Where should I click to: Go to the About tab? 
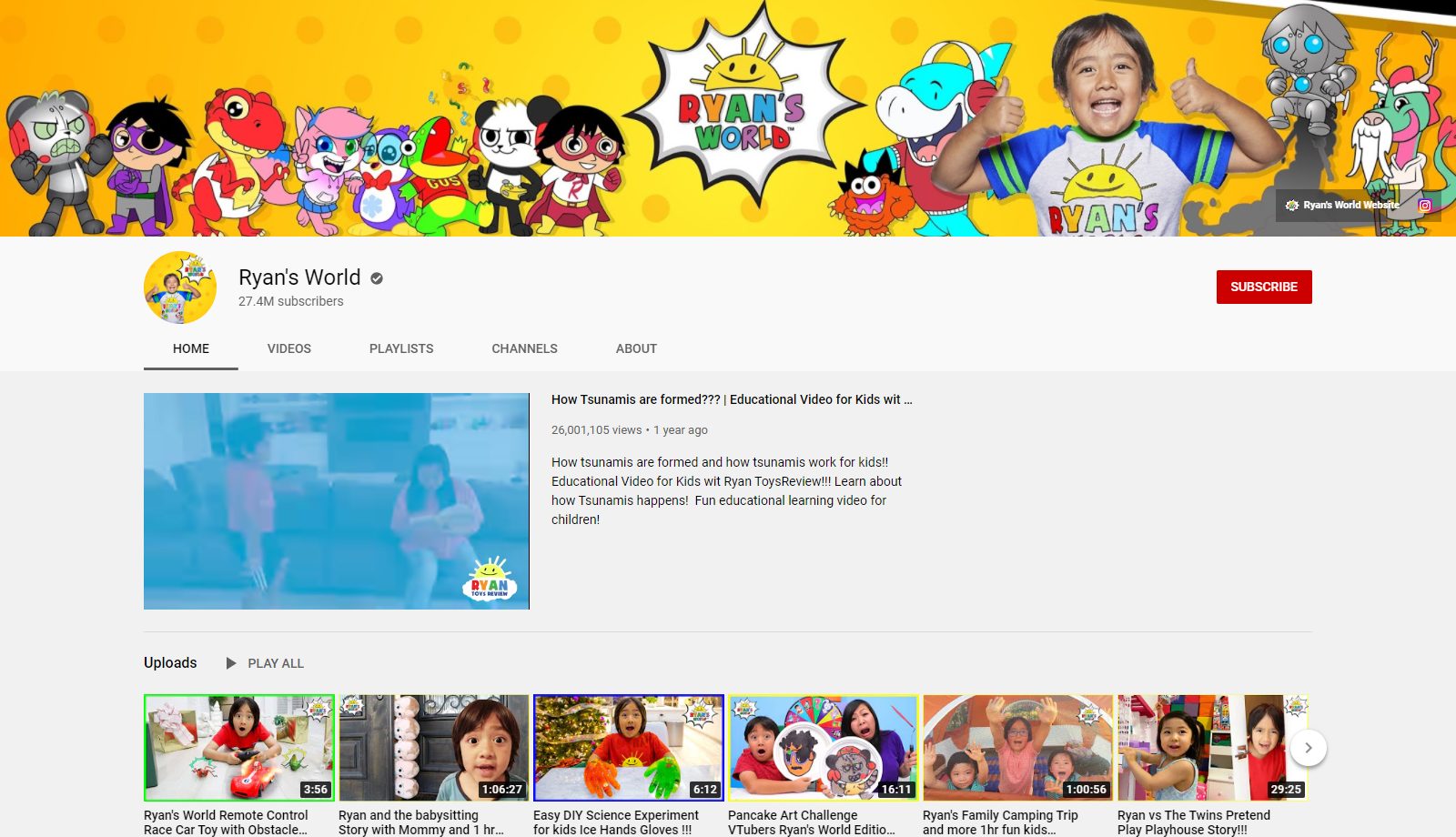636,348
